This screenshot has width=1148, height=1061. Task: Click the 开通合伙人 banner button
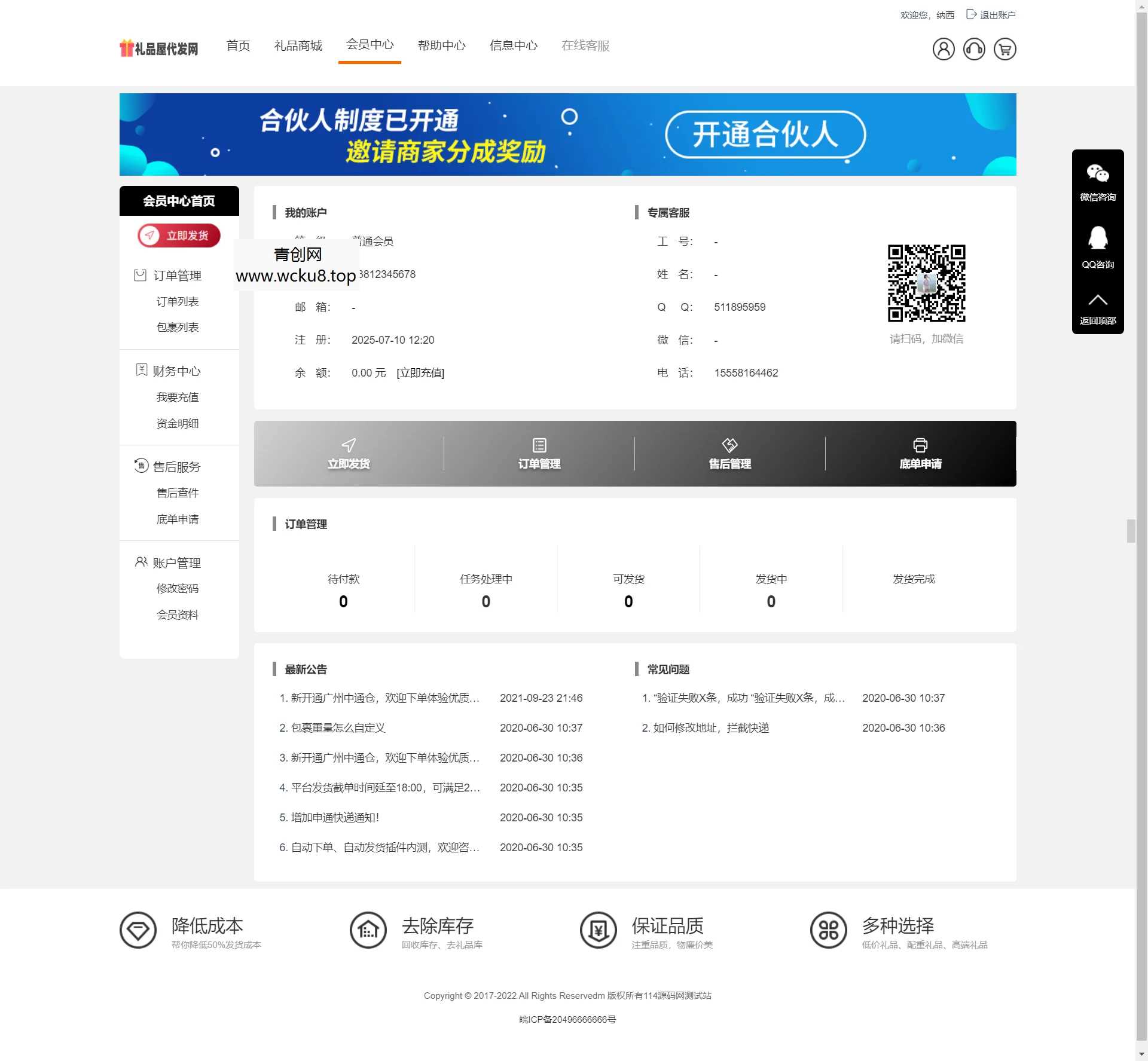[767, 134]
